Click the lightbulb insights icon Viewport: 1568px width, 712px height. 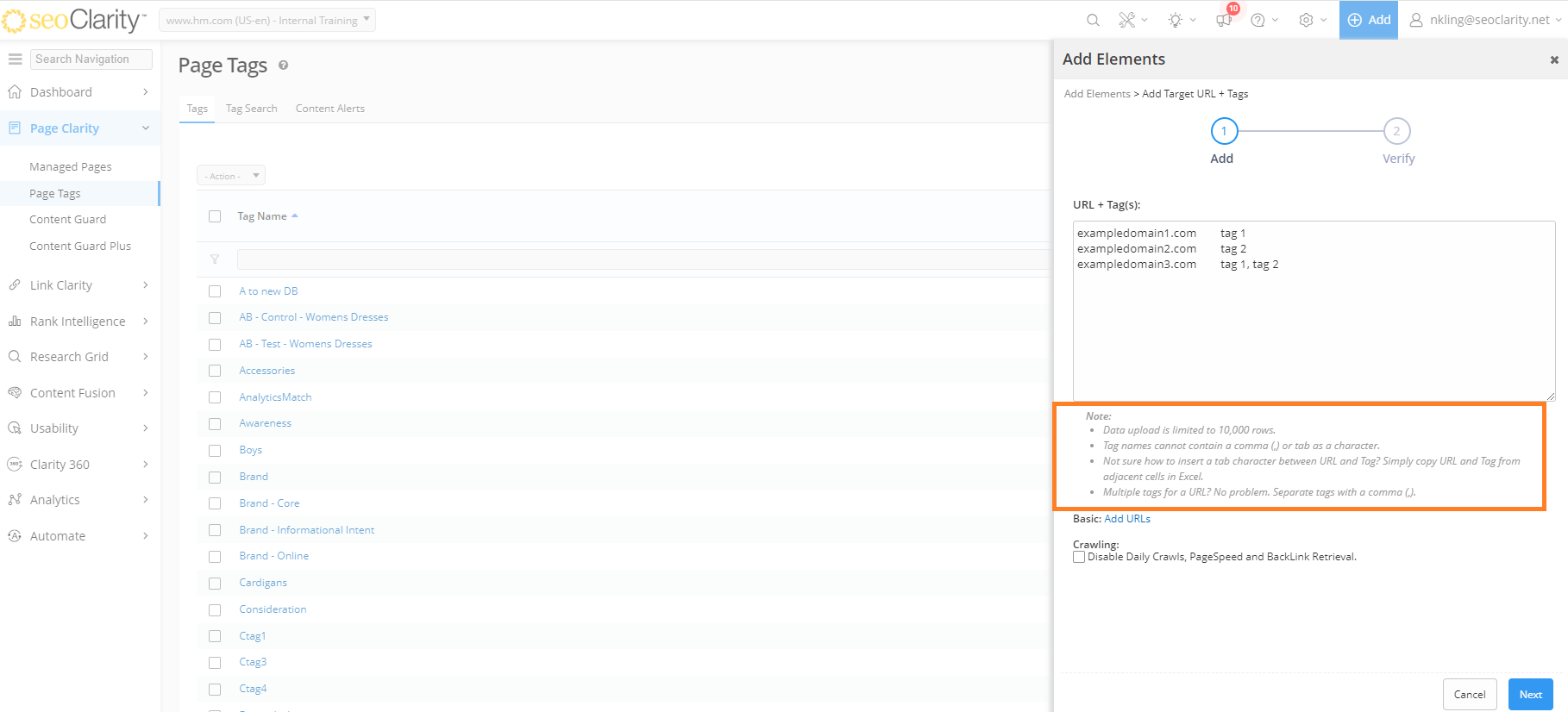[x=1176, y=20]
